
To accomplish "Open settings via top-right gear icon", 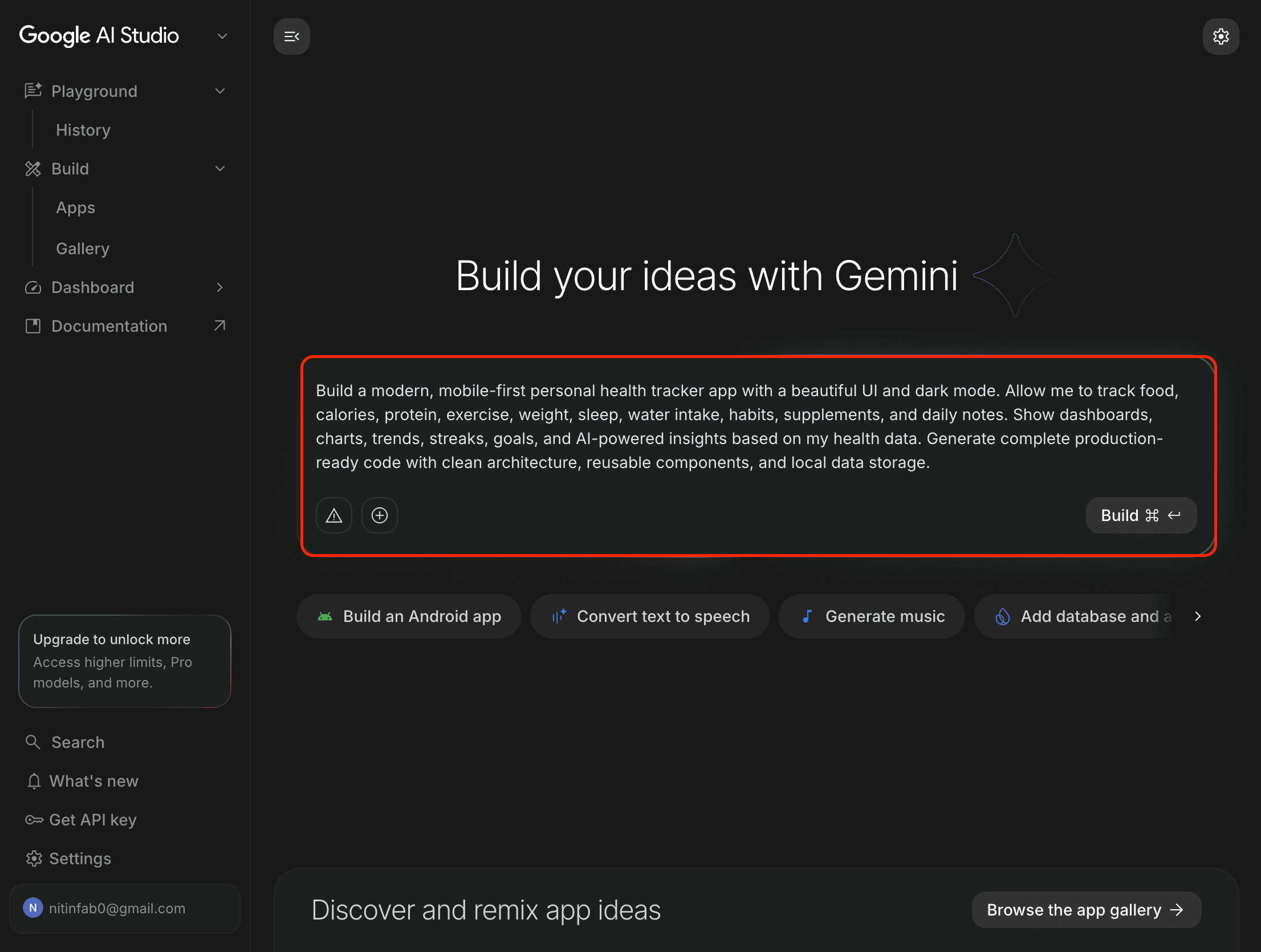I will pyautogui.click(x=1221, y=36).
